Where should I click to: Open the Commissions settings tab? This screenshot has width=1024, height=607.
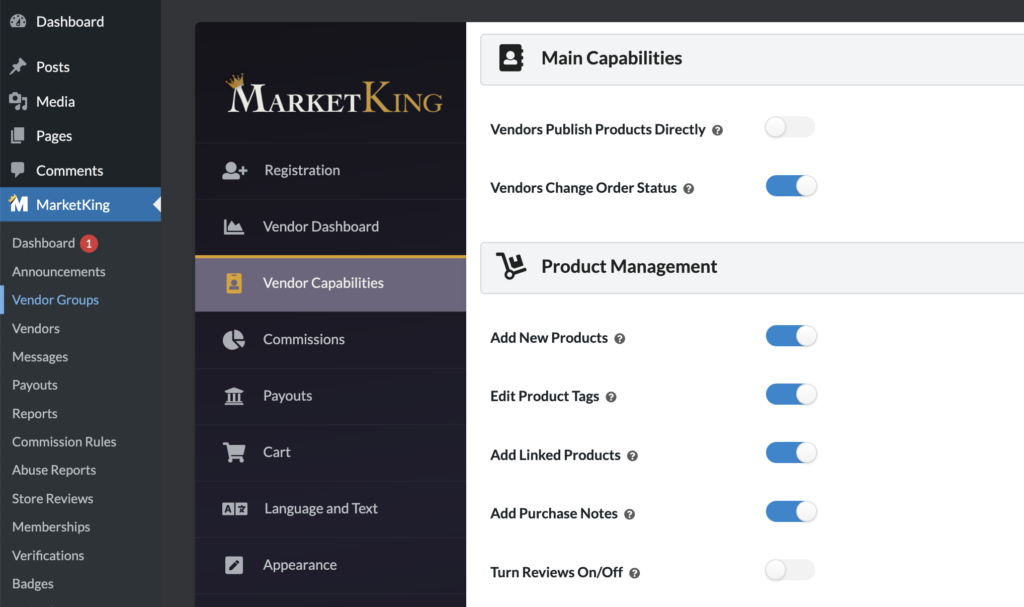point(330,339)
